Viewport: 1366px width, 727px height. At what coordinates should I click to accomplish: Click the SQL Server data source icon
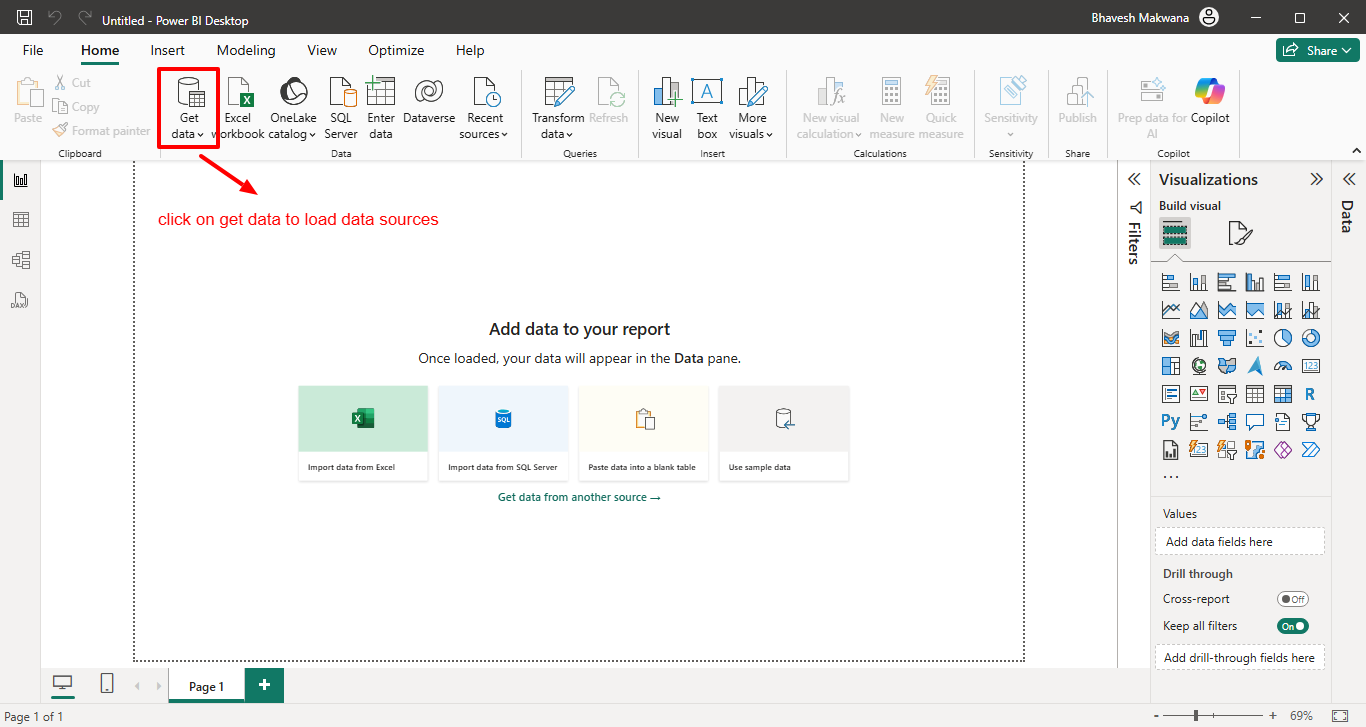point(342,92)
